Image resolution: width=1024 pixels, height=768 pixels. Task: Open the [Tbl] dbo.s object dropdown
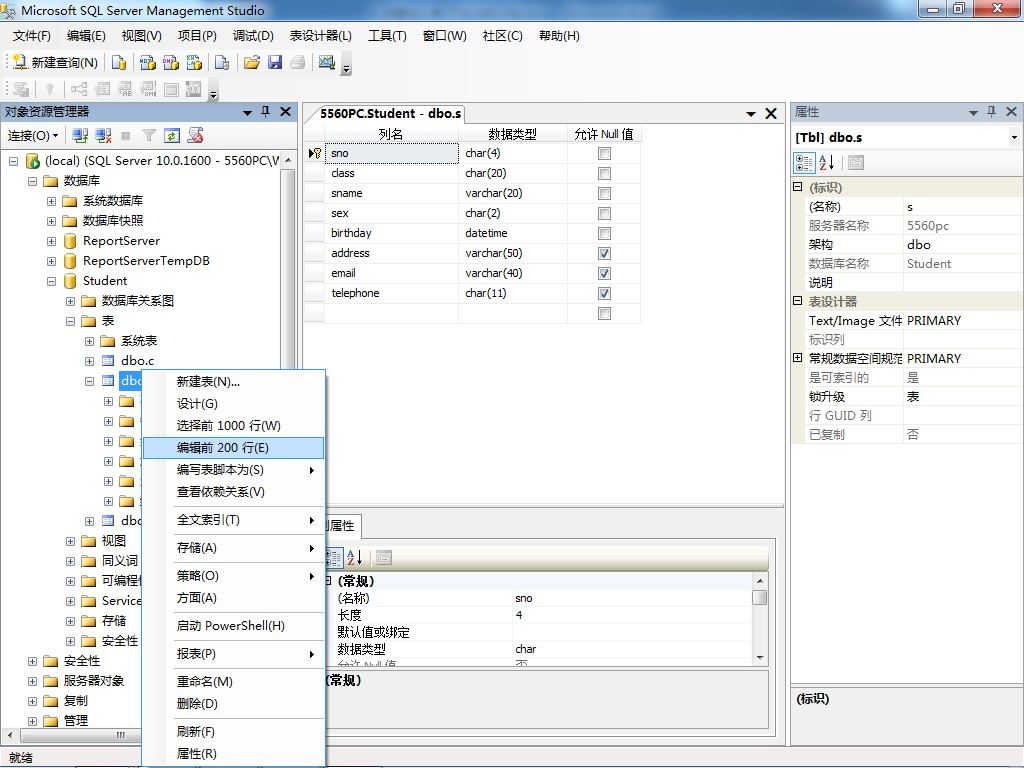pos(1014,137)
